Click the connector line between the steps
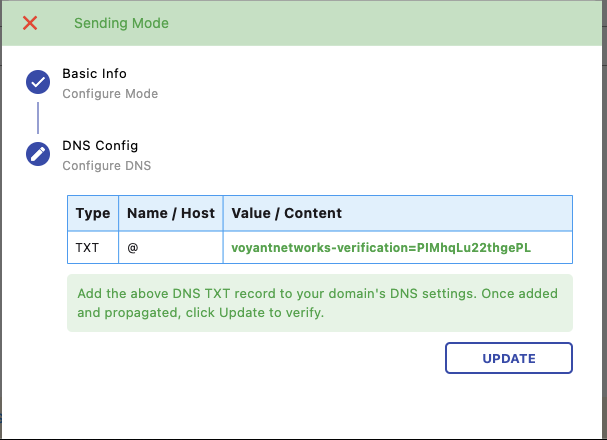This screenshot has width=607, height=440. [x=38, y=118]
